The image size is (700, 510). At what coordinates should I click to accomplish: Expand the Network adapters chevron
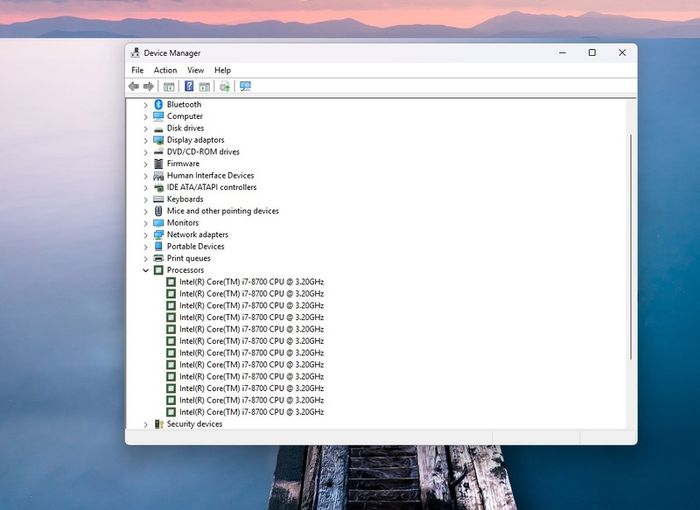pyautogui.click(x=146, y=235)
